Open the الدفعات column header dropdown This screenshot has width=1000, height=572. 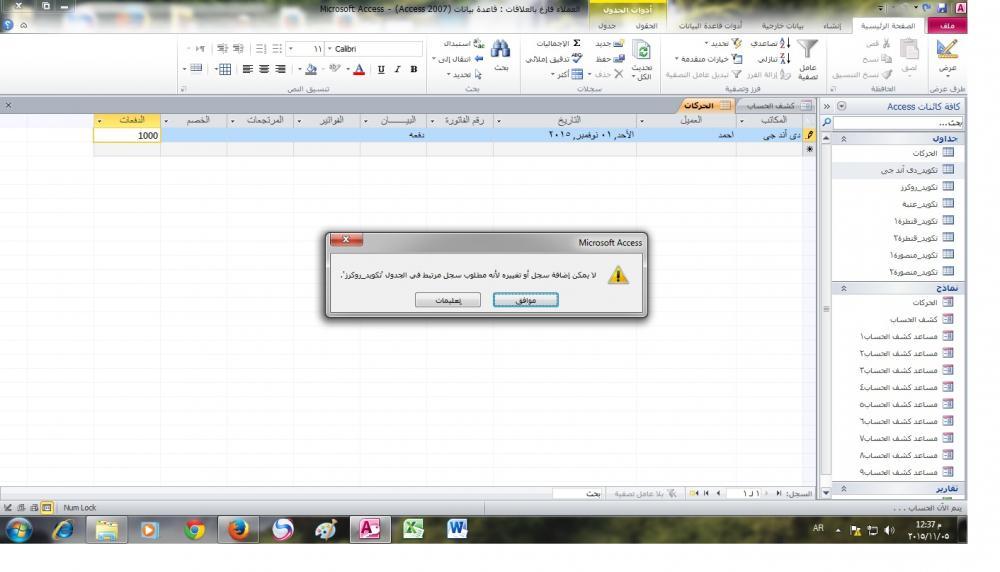pyautogui.click(x=99, y=121)
